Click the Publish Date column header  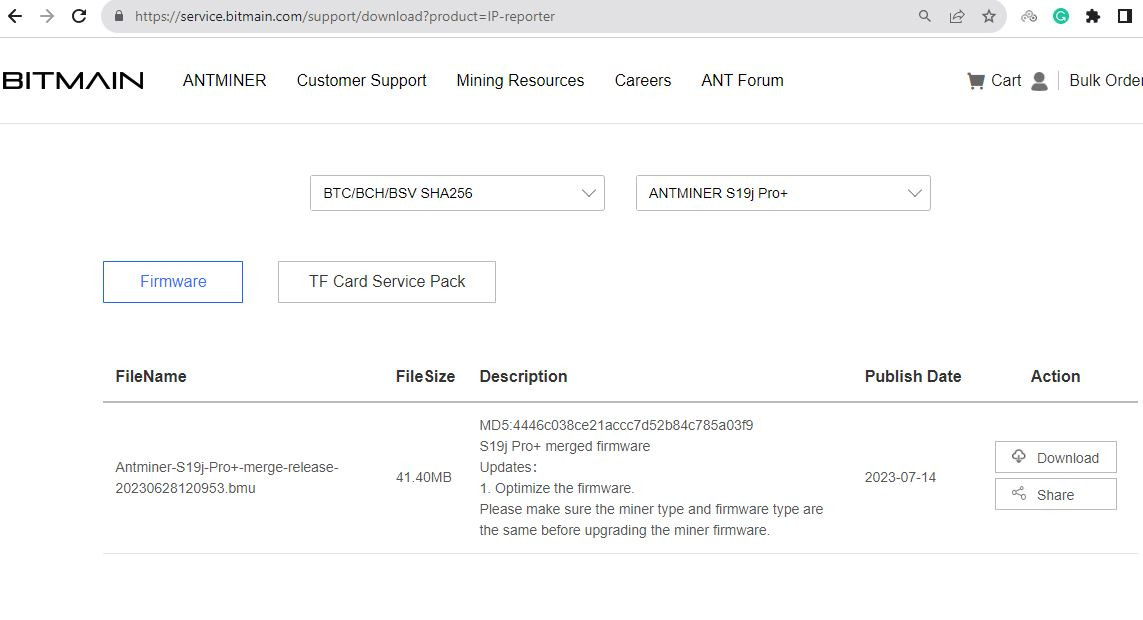click(x=913, y=377)
